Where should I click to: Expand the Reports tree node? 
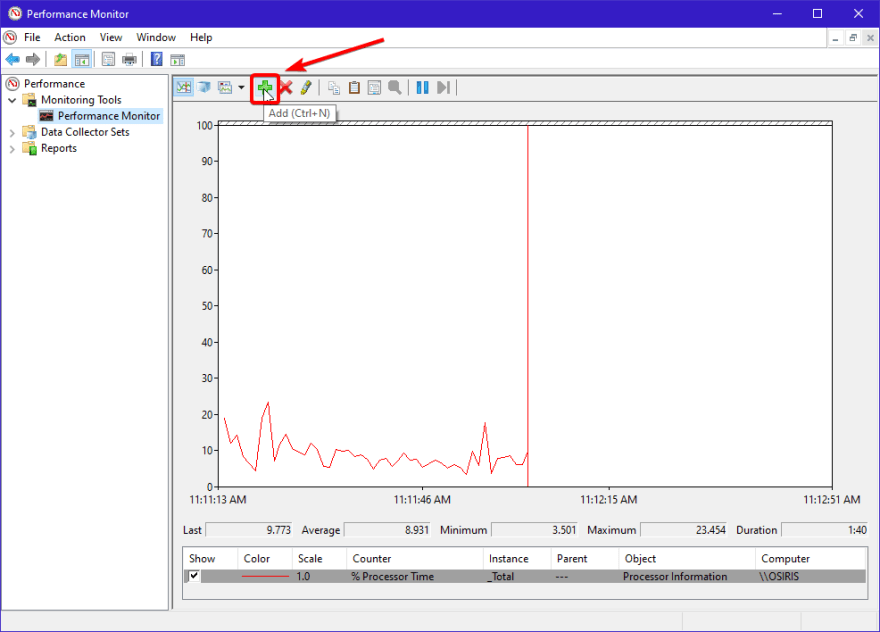pyautogui.click(x=12, y=149)
